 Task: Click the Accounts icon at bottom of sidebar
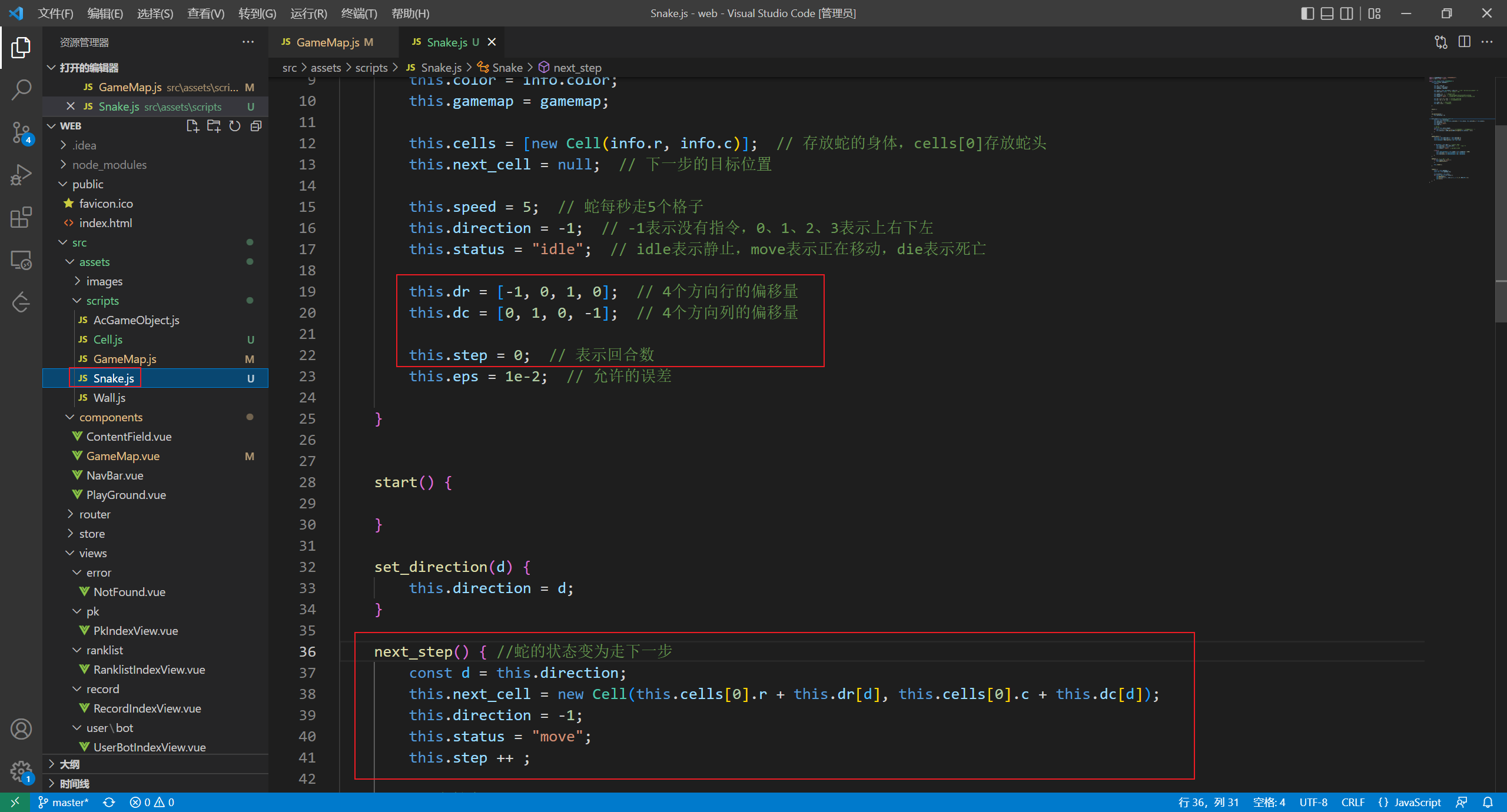(21, 728)
